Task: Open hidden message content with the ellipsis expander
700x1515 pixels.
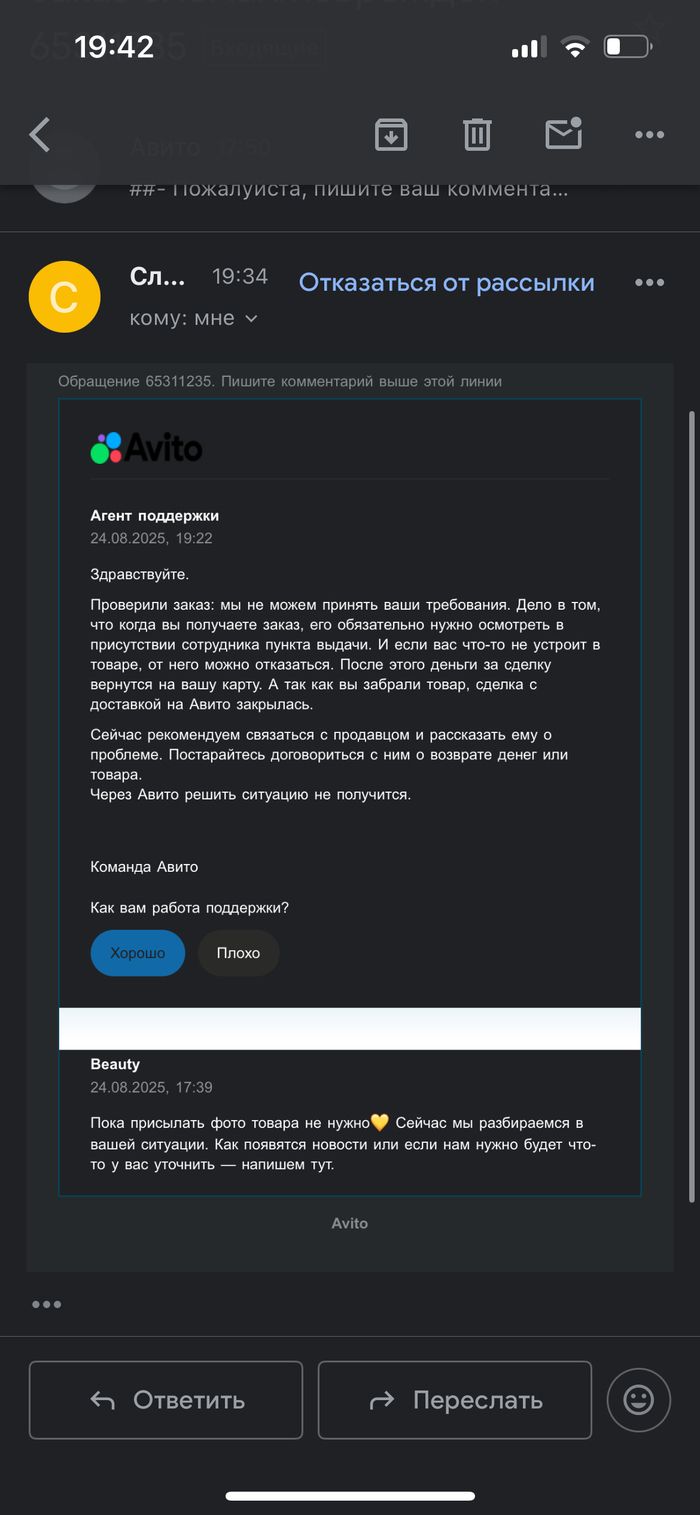Action: 45,1304
